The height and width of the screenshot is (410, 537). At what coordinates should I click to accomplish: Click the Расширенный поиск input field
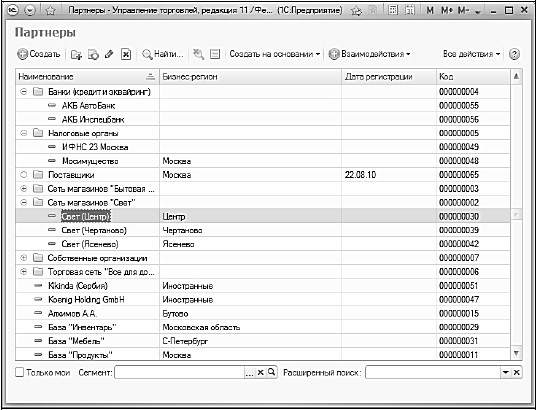coord(433,373)
